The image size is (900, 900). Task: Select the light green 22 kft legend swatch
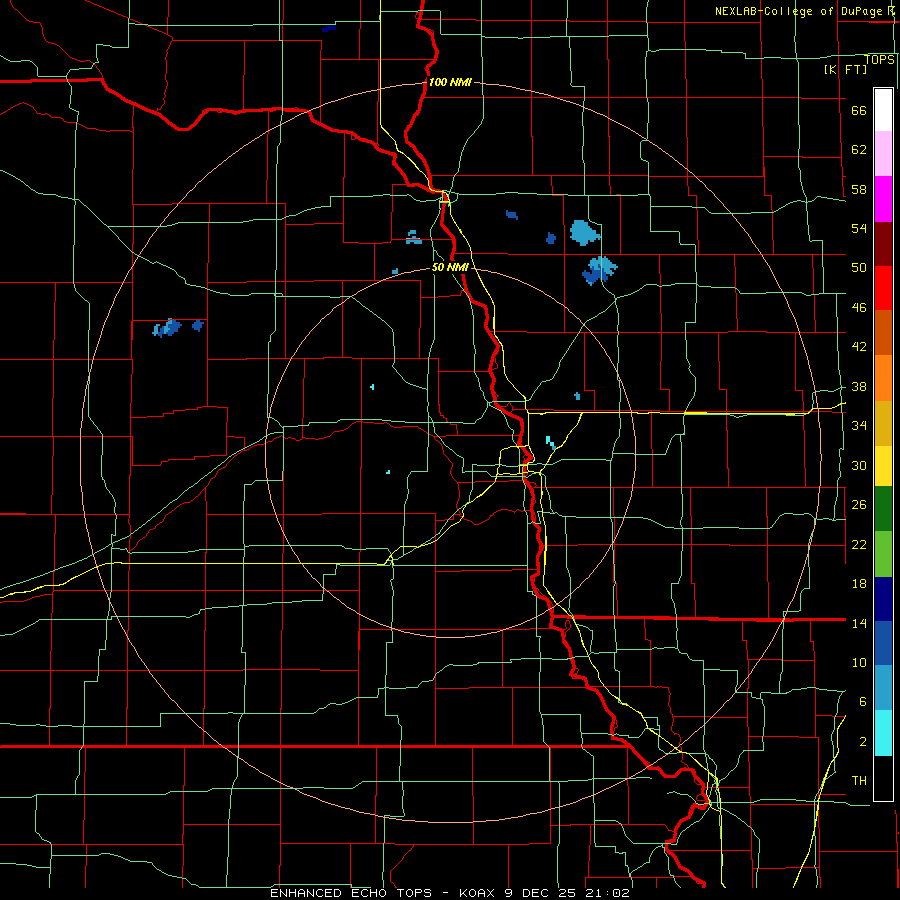click(x=883, y=554)
